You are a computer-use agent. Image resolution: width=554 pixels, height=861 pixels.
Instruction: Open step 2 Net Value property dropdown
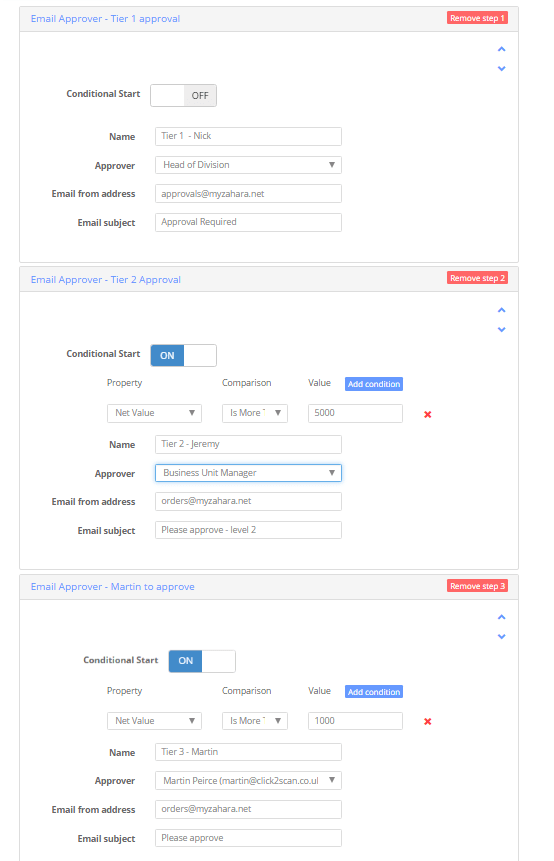tap(154, 413)
